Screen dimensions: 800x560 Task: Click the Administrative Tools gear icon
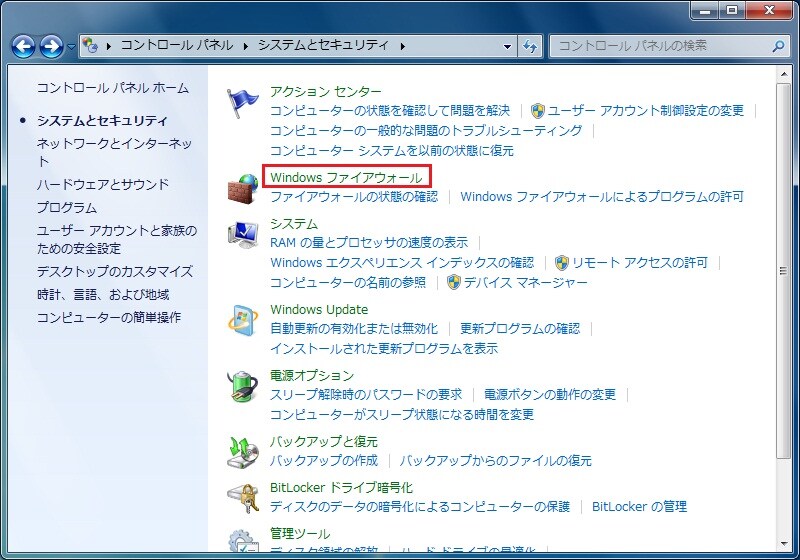point(242,541)
